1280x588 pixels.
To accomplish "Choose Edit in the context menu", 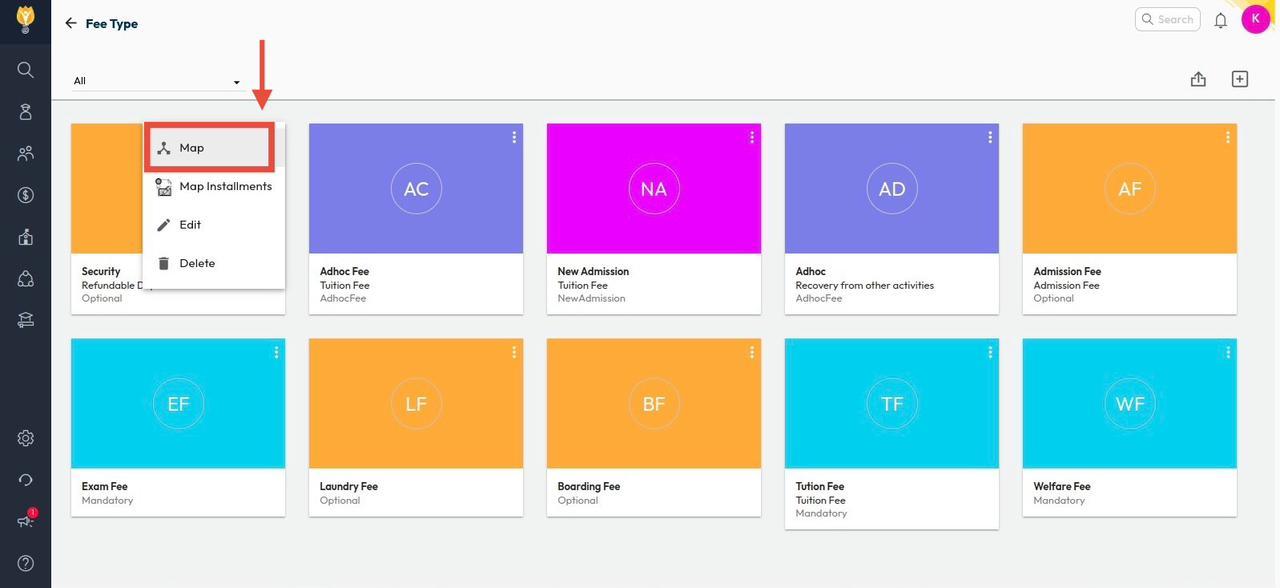I will point(190,225).
